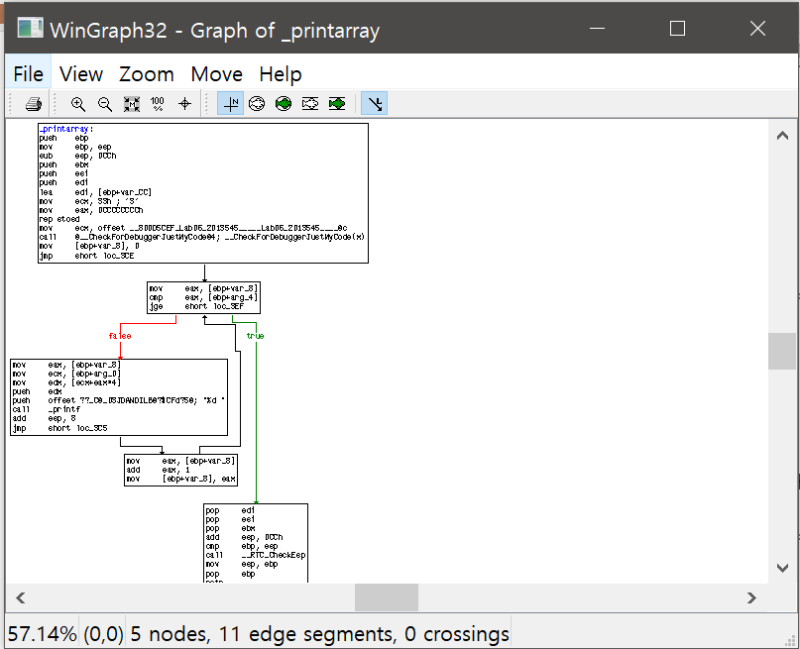Click the vertical scrollbar up arrow
Image resolution: width=800 pixels, height=649 pixels.
[782, 136]
